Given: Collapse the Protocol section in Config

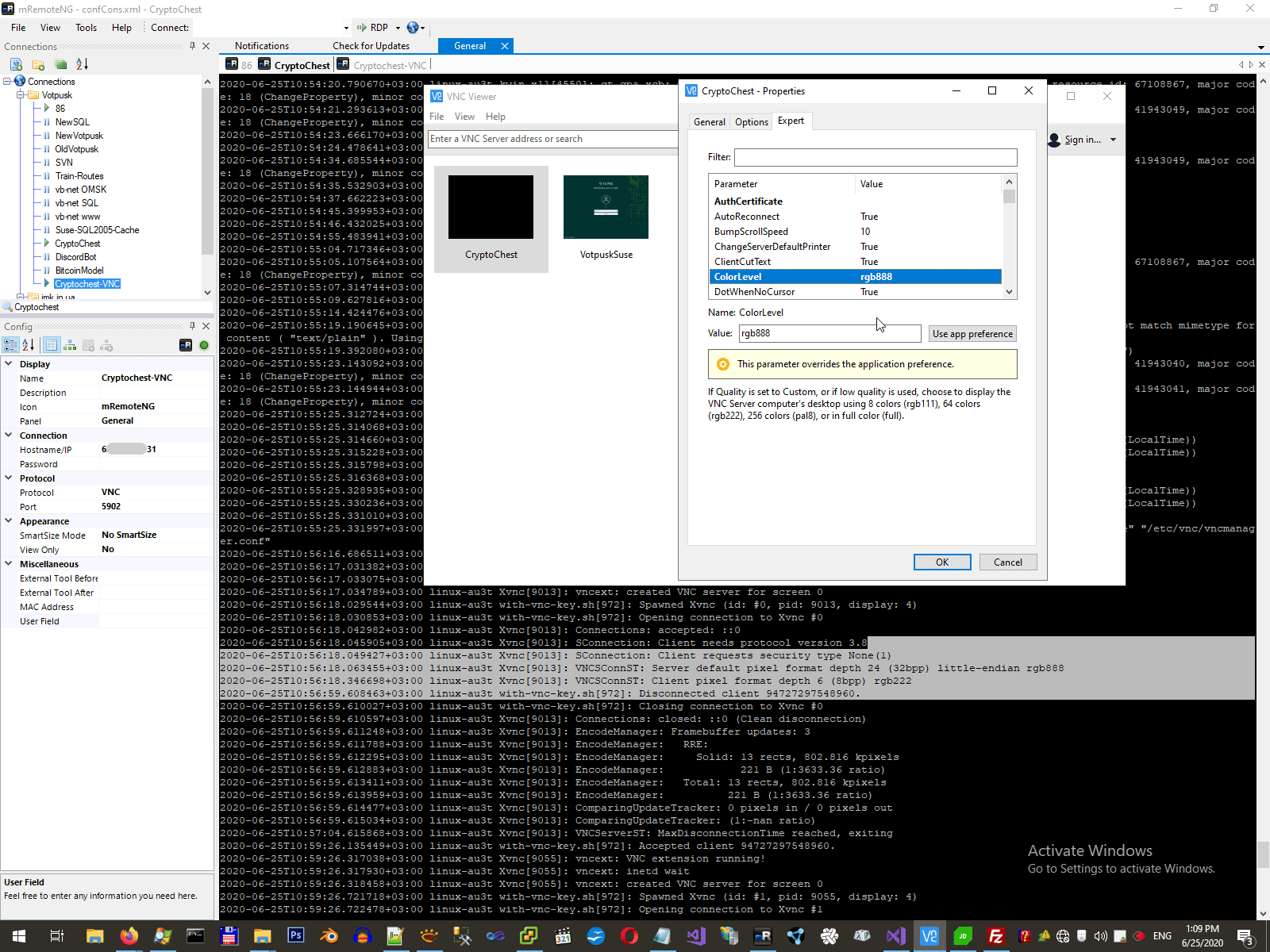Looking at the screenshot, I should pos(9,478).
